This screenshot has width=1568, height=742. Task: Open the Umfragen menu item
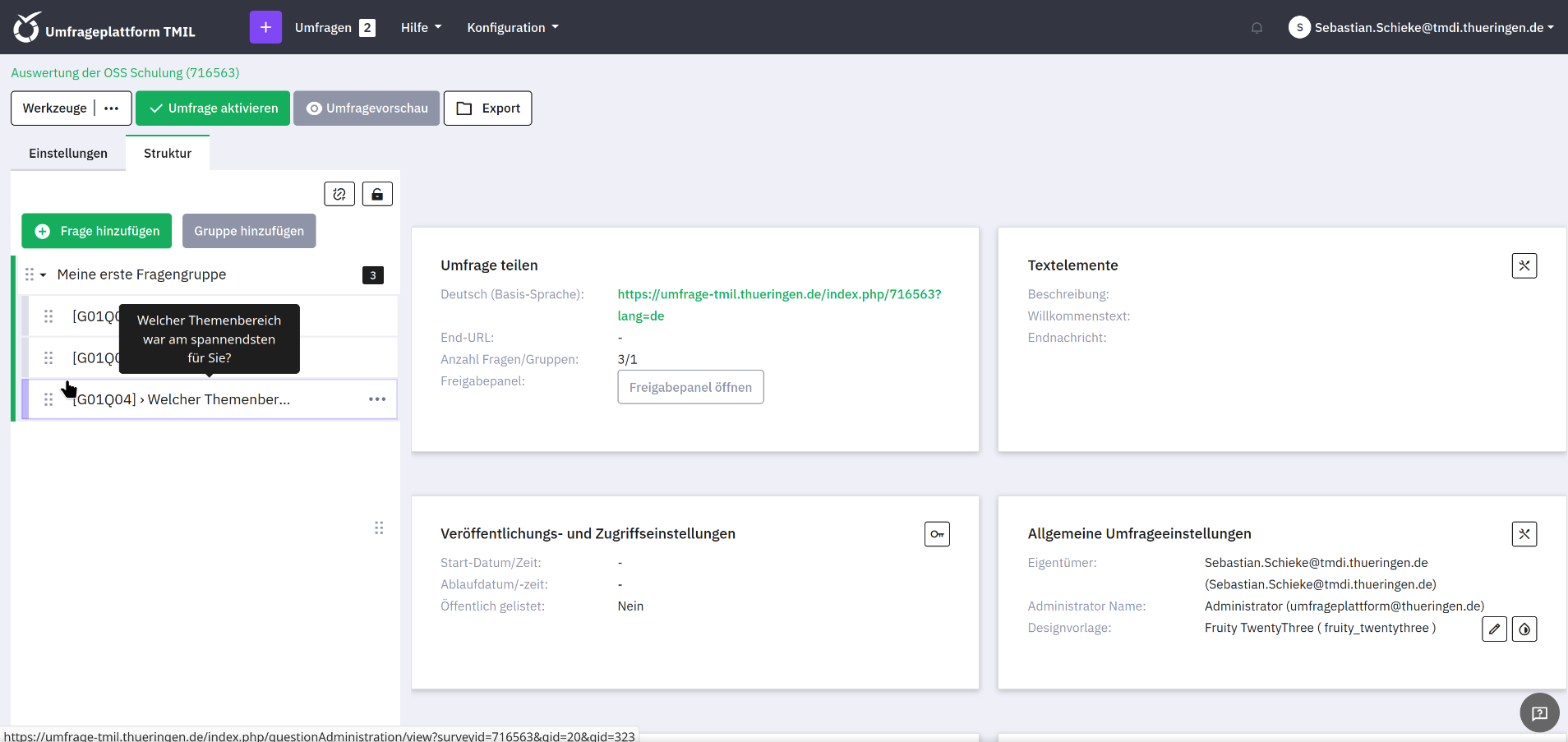coord(323,28)
